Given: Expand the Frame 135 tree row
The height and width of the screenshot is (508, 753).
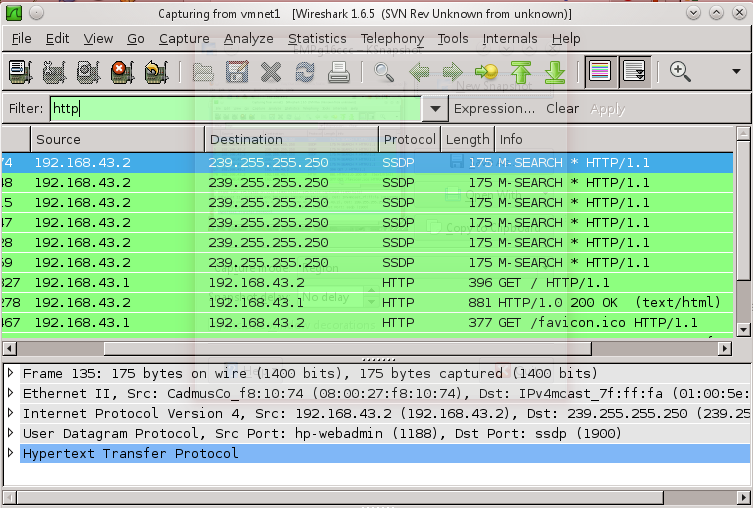Looking at the screenshot, I should pyautogui.click(x=11, y=373).
